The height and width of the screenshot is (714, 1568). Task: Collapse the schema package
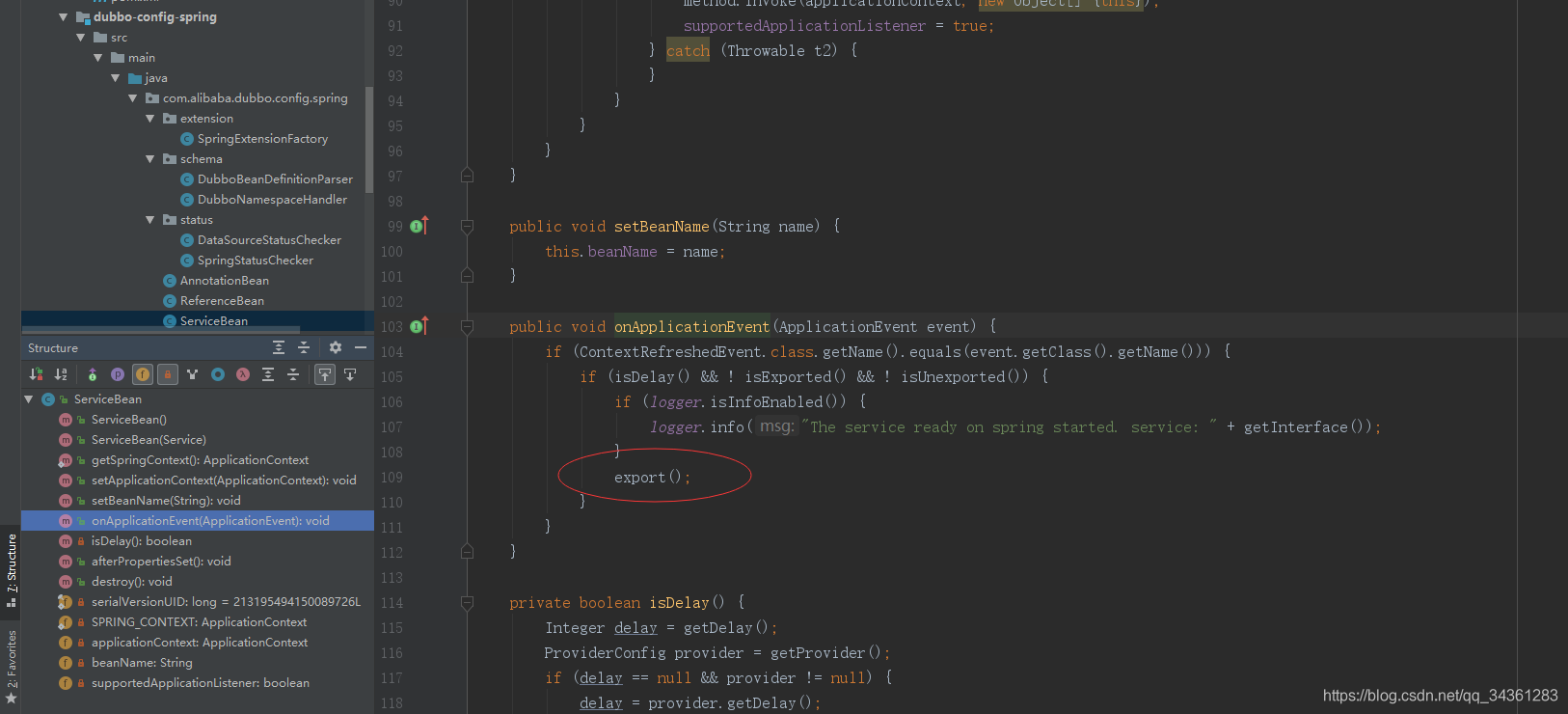[x=150, y=159]
